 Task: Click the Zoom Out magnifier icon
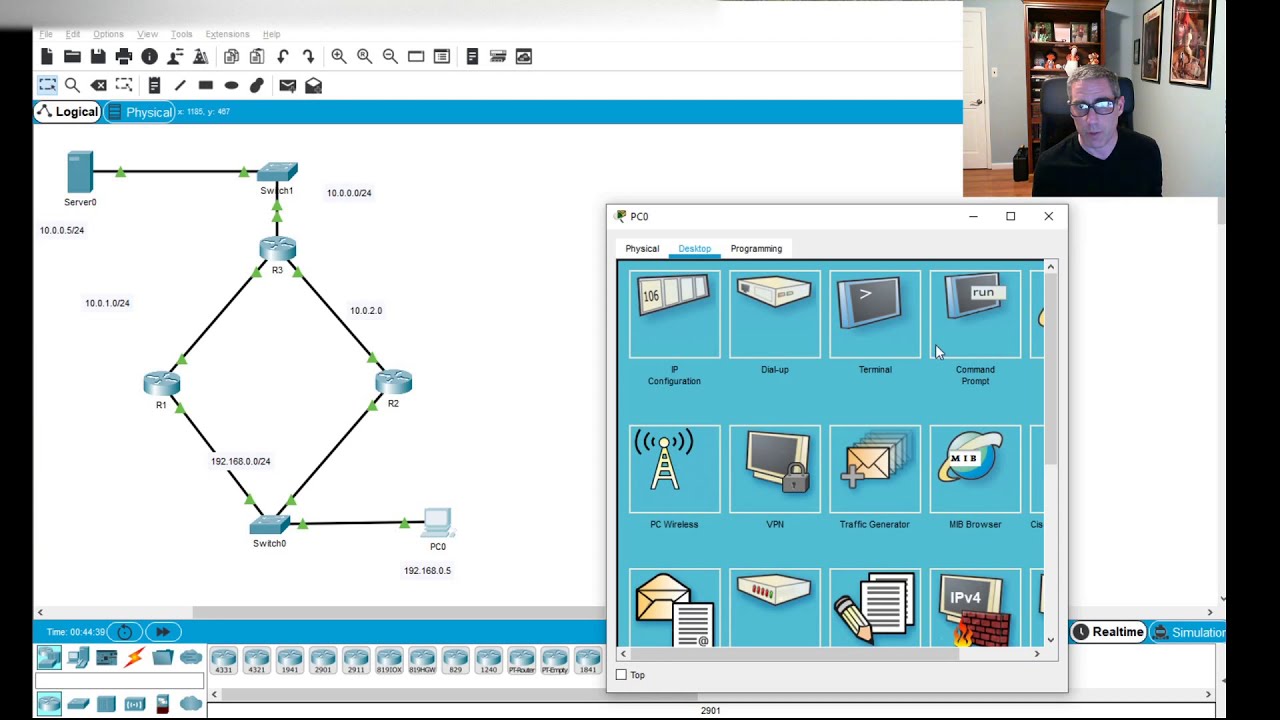pyautogui.click(x=390, y=57)
